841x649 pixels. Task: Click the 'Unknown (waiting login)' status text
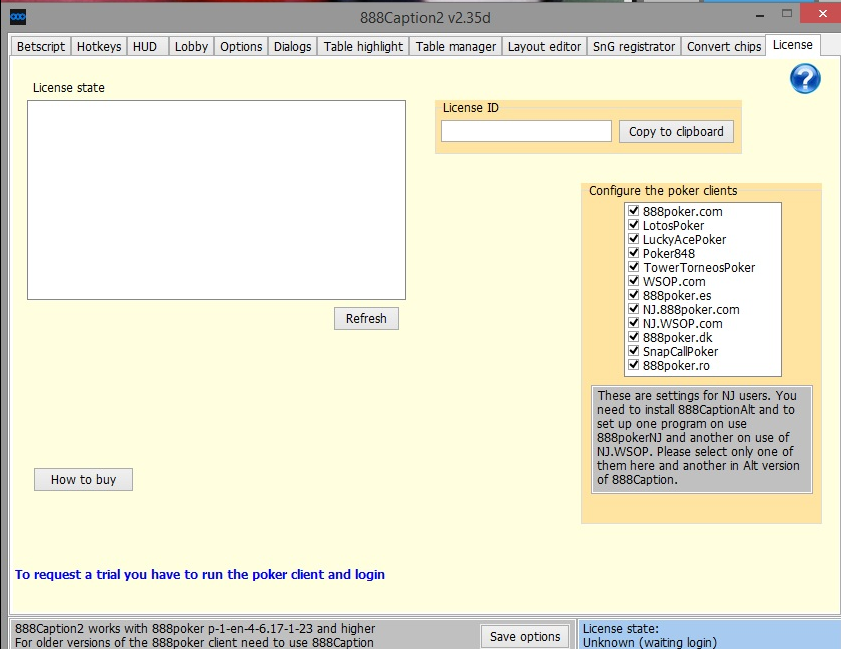point(650,642)
